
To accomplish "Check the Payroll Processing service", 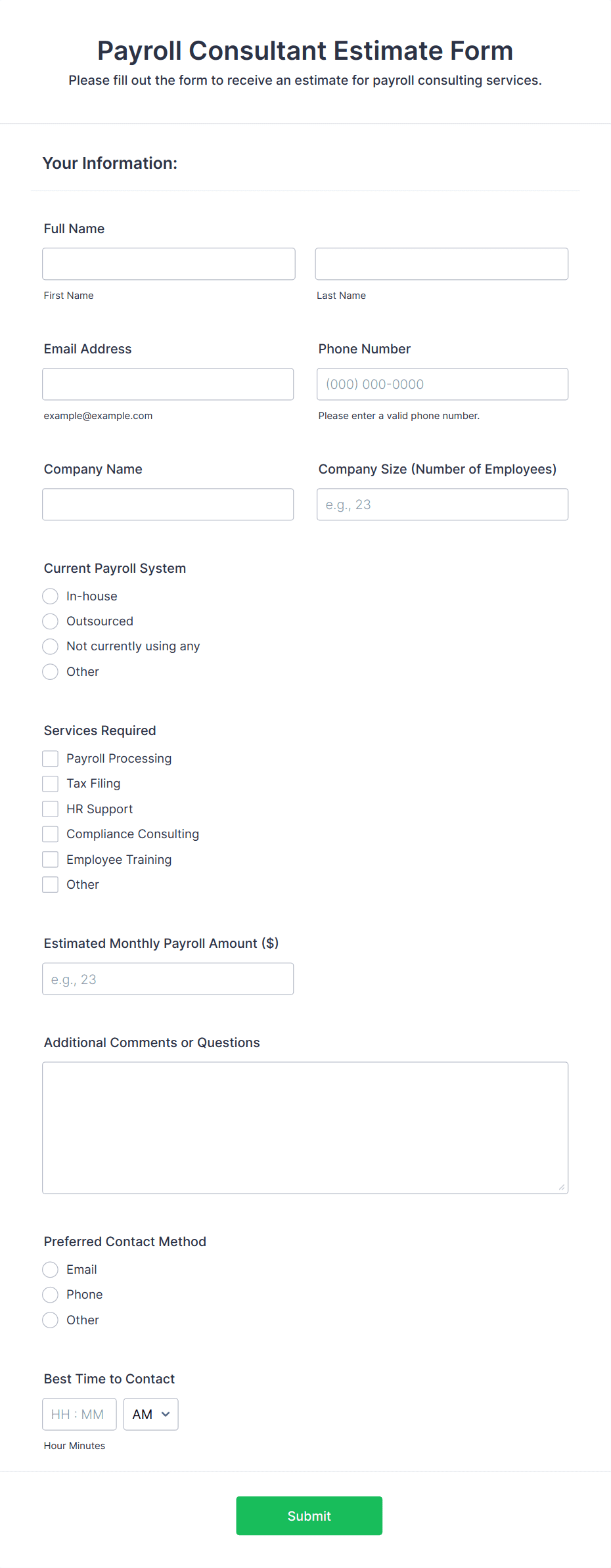I will (50, 758).
